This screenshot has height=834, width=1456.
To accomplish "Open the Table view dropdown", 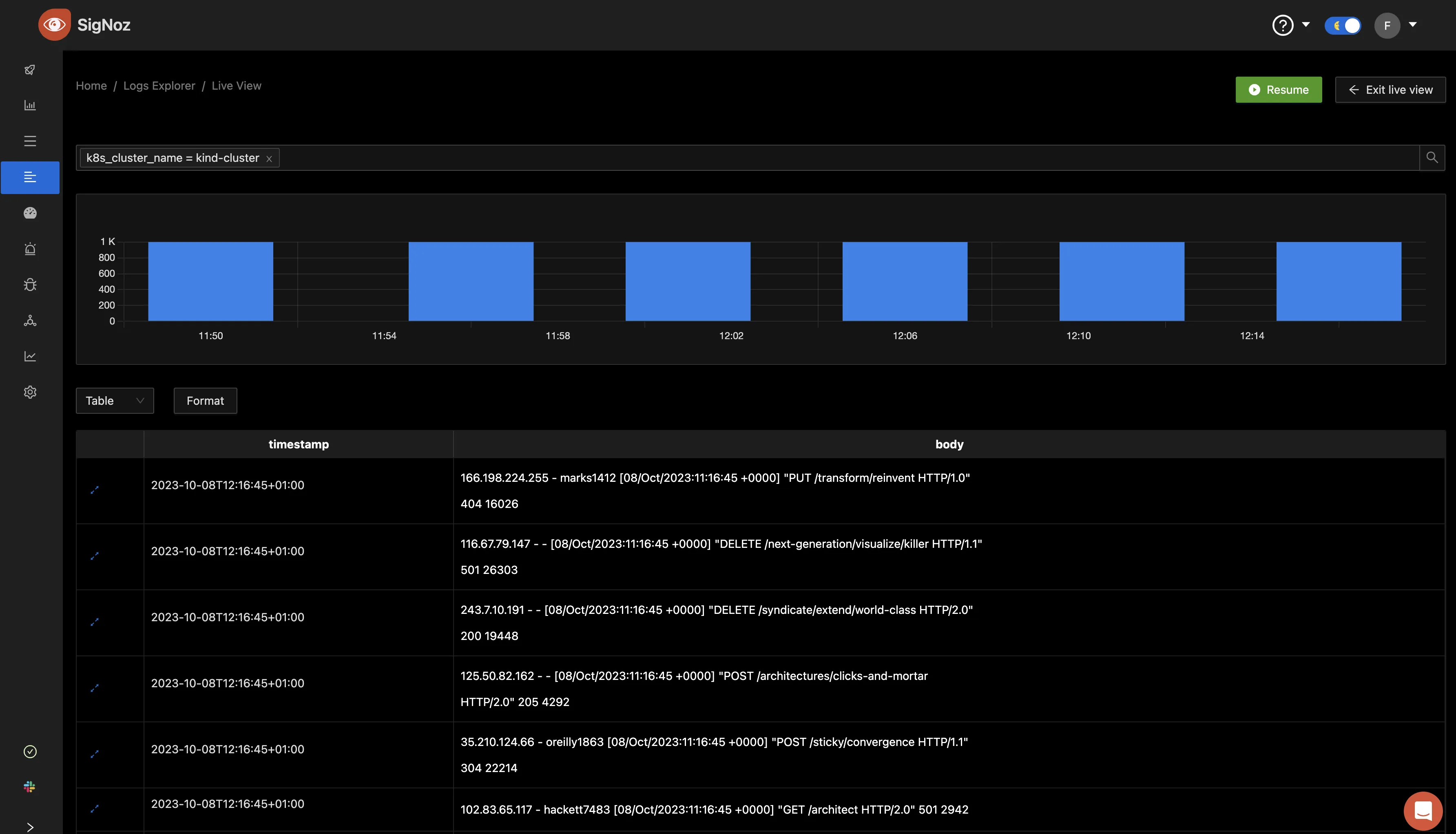I will point(115,401).
